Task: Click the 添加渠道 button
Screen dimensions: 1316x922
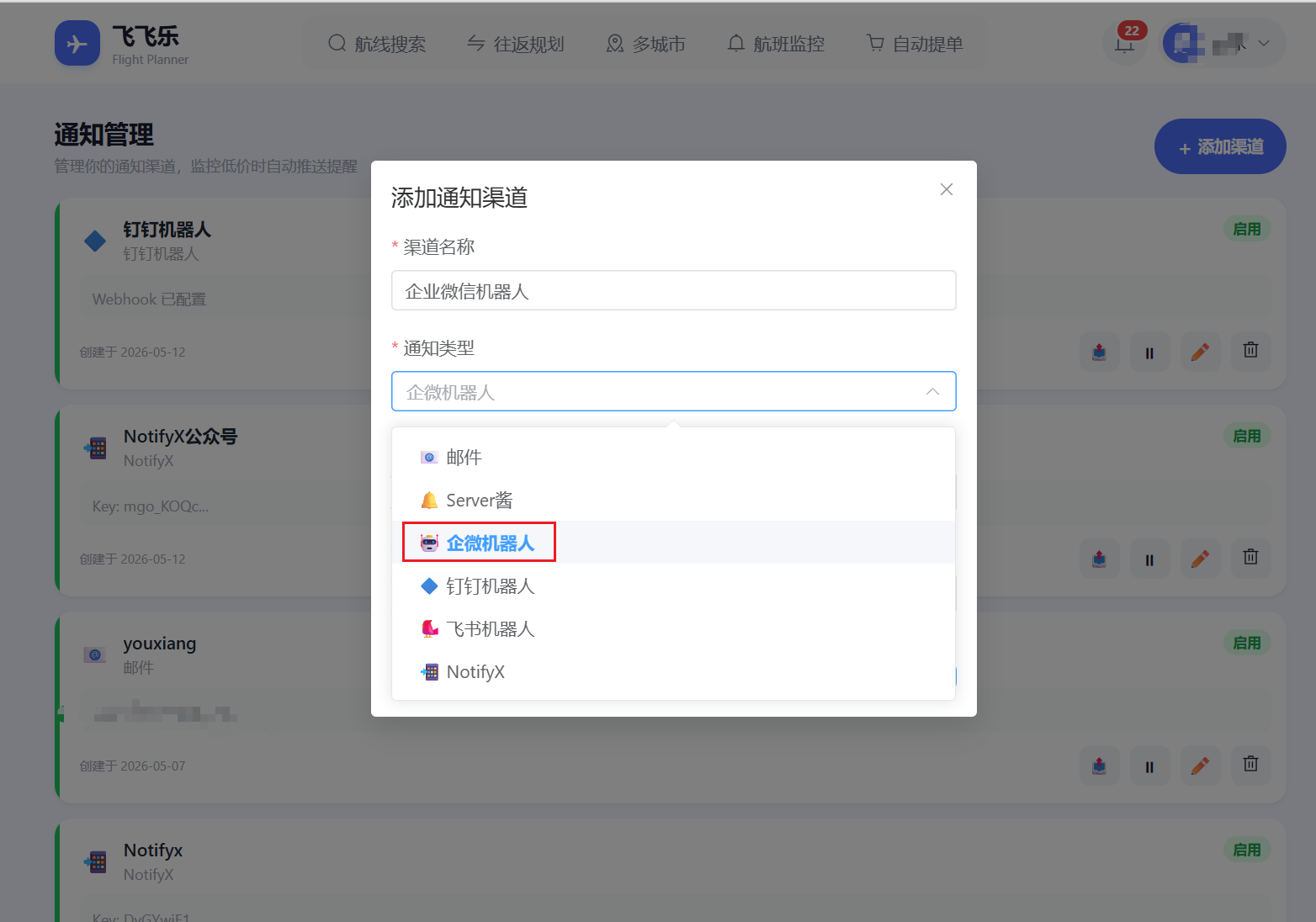Action: [1220, 146]
